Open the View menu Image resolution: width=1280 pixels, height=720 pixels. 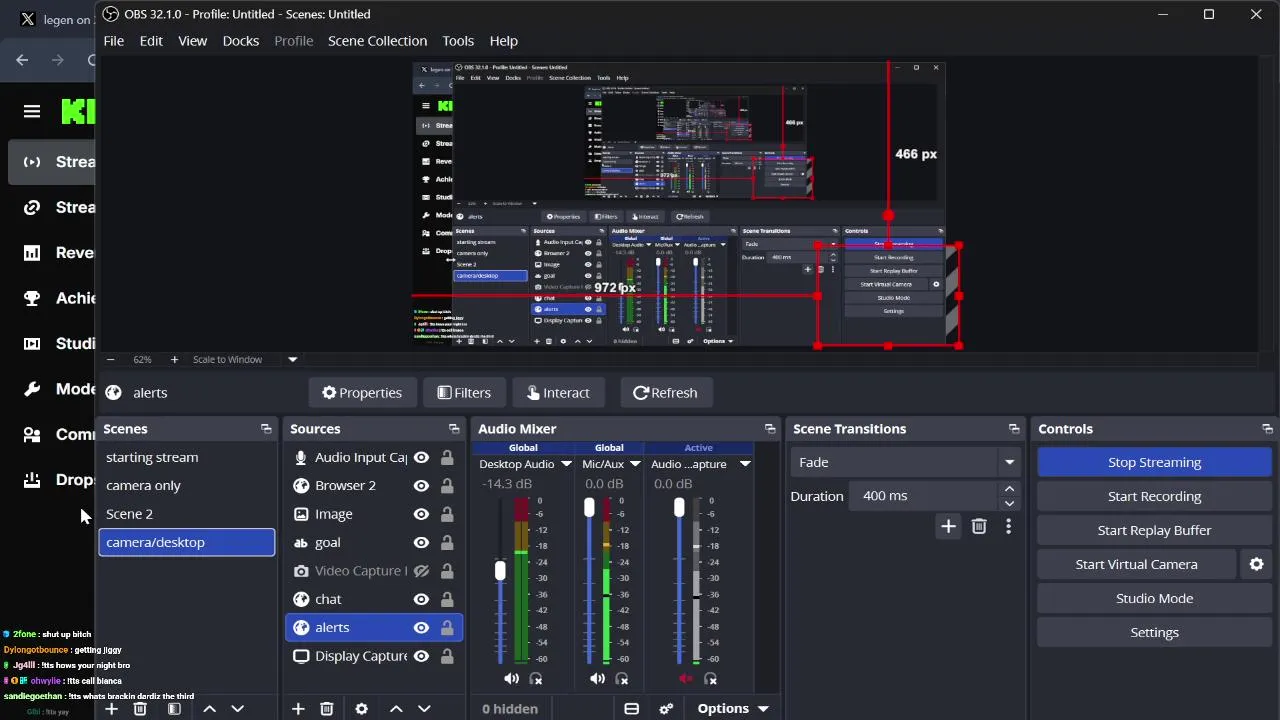click(192, 41)
